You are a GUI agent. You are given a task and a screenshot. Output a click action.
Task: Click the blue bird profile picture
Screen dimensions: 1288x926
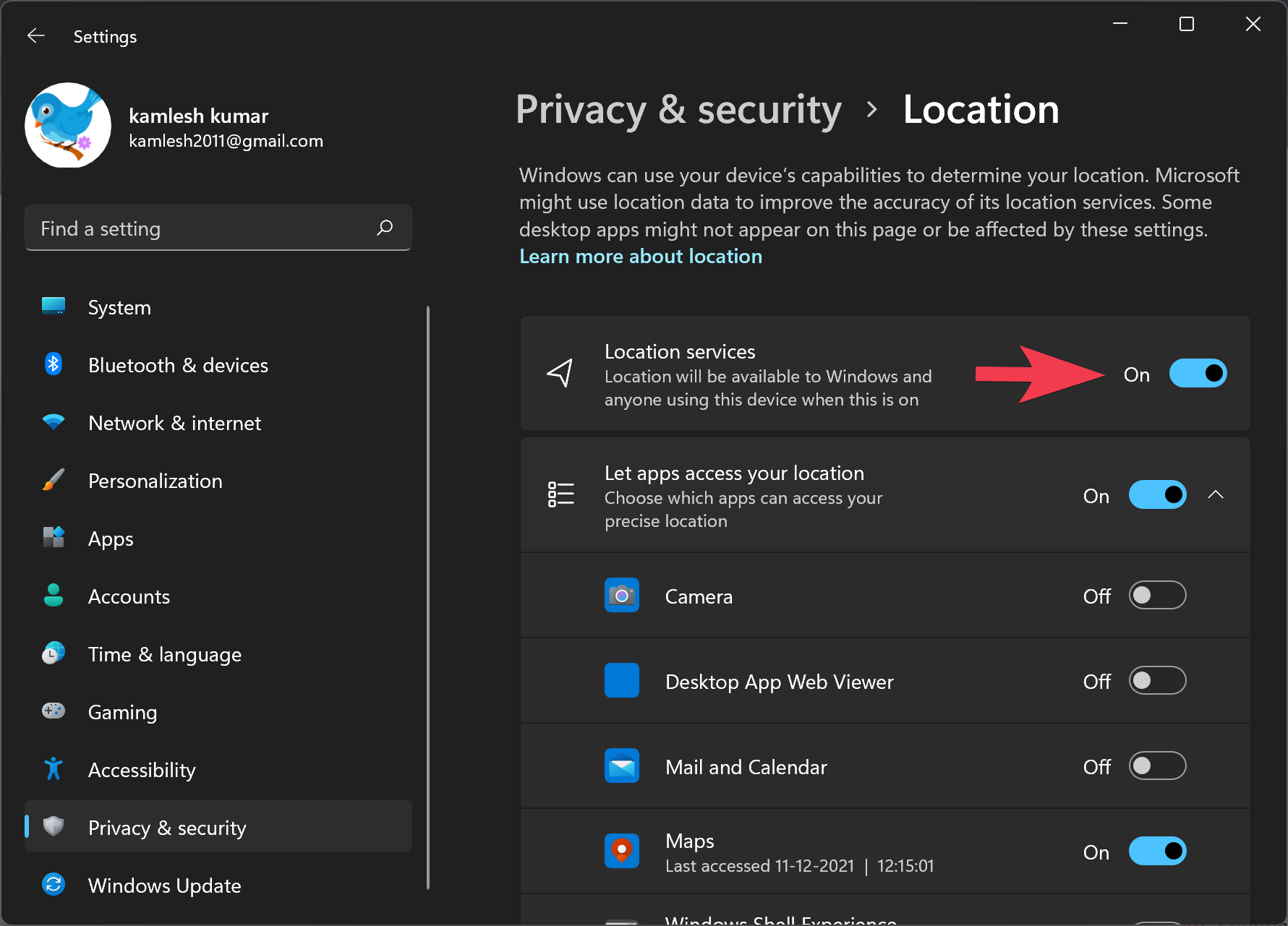coord(68,125)
